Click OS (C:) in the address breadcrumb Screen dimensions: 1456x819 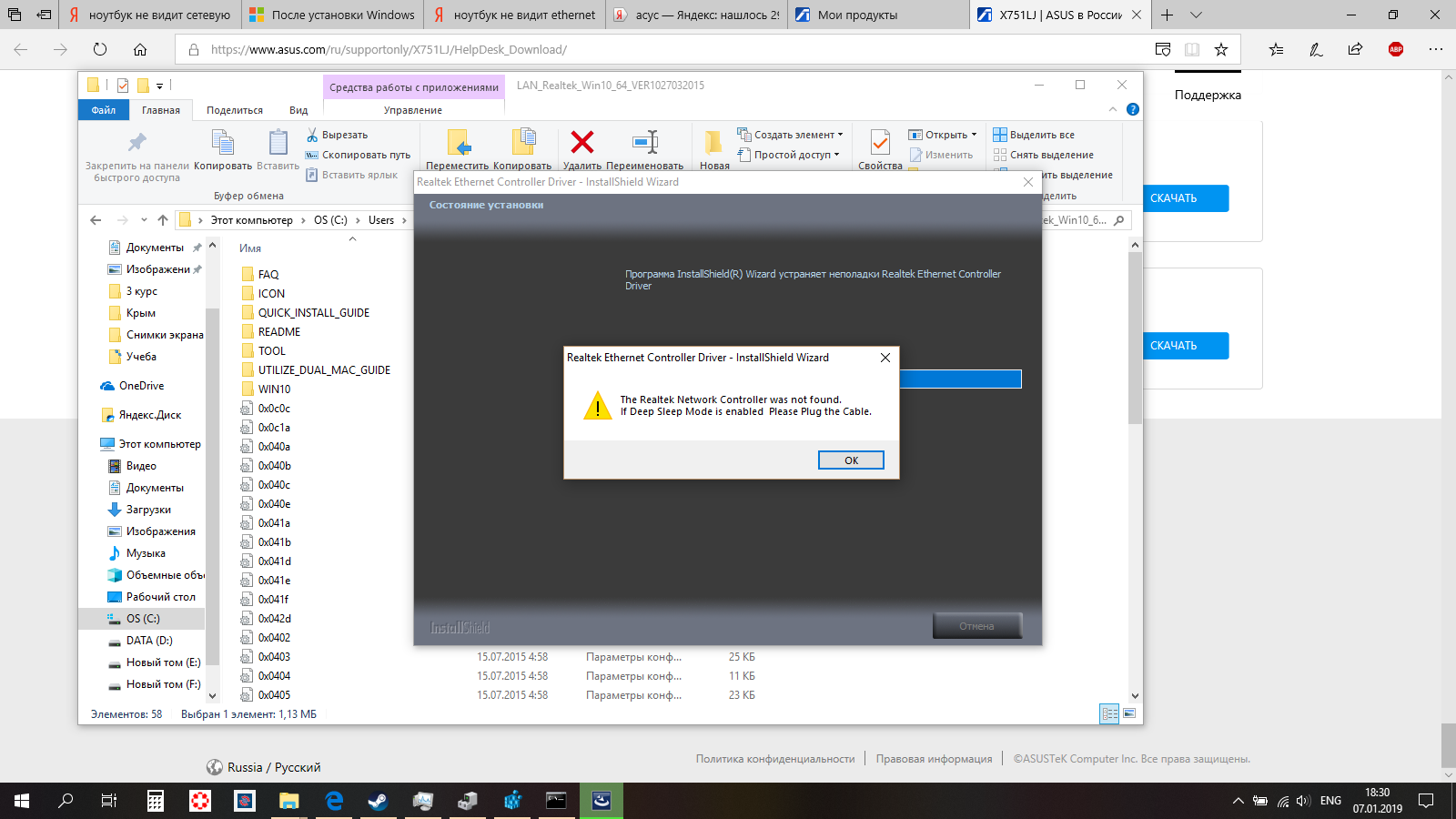pyautogui.click(x=330, y=220)
